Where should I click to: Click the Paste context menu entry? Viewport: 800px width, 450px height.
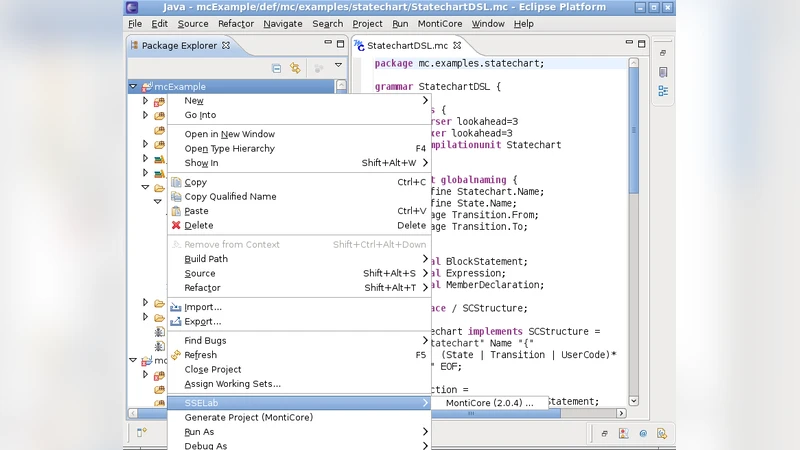point(197,211)
